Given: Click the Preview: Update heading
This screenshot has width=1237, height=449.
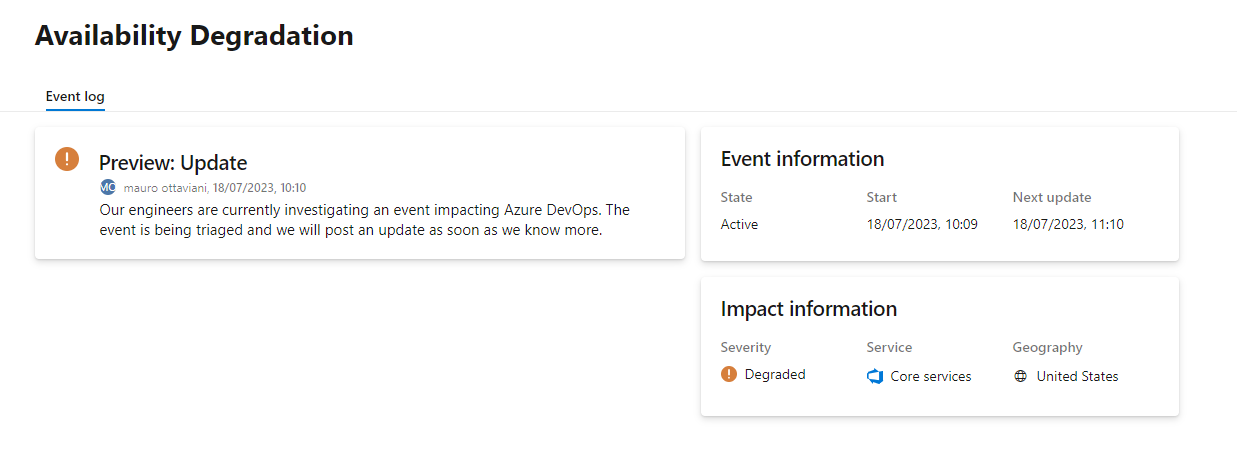Looking at the screenshot, I should coord(173,162).
